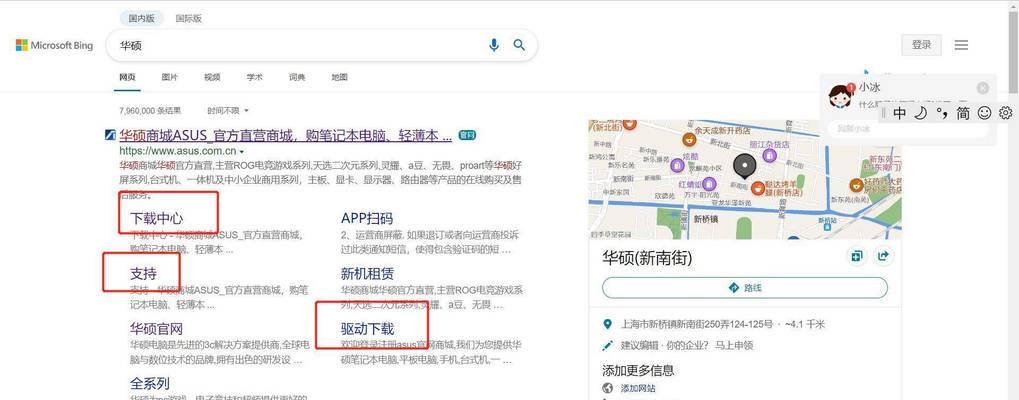Open the 新机租赁 sitelink

coord(367,273)
